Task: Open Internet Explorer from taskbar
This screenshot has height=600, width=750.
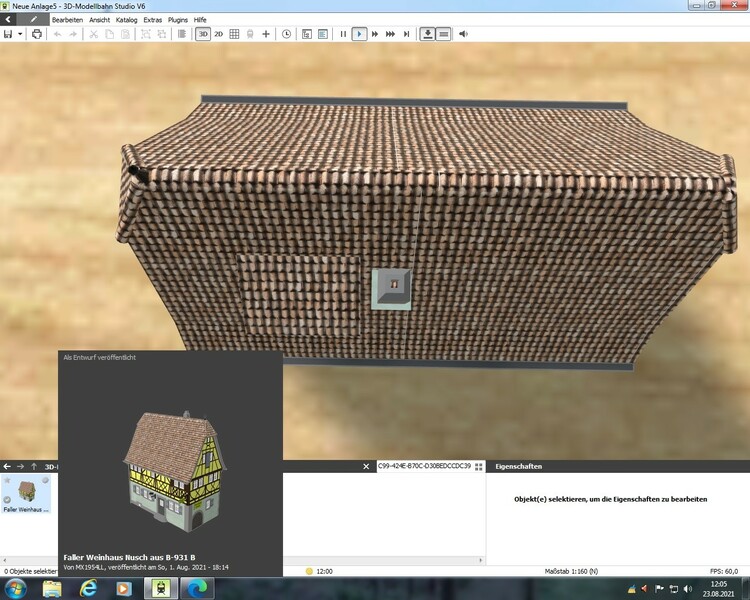Action: coord(88,589)
